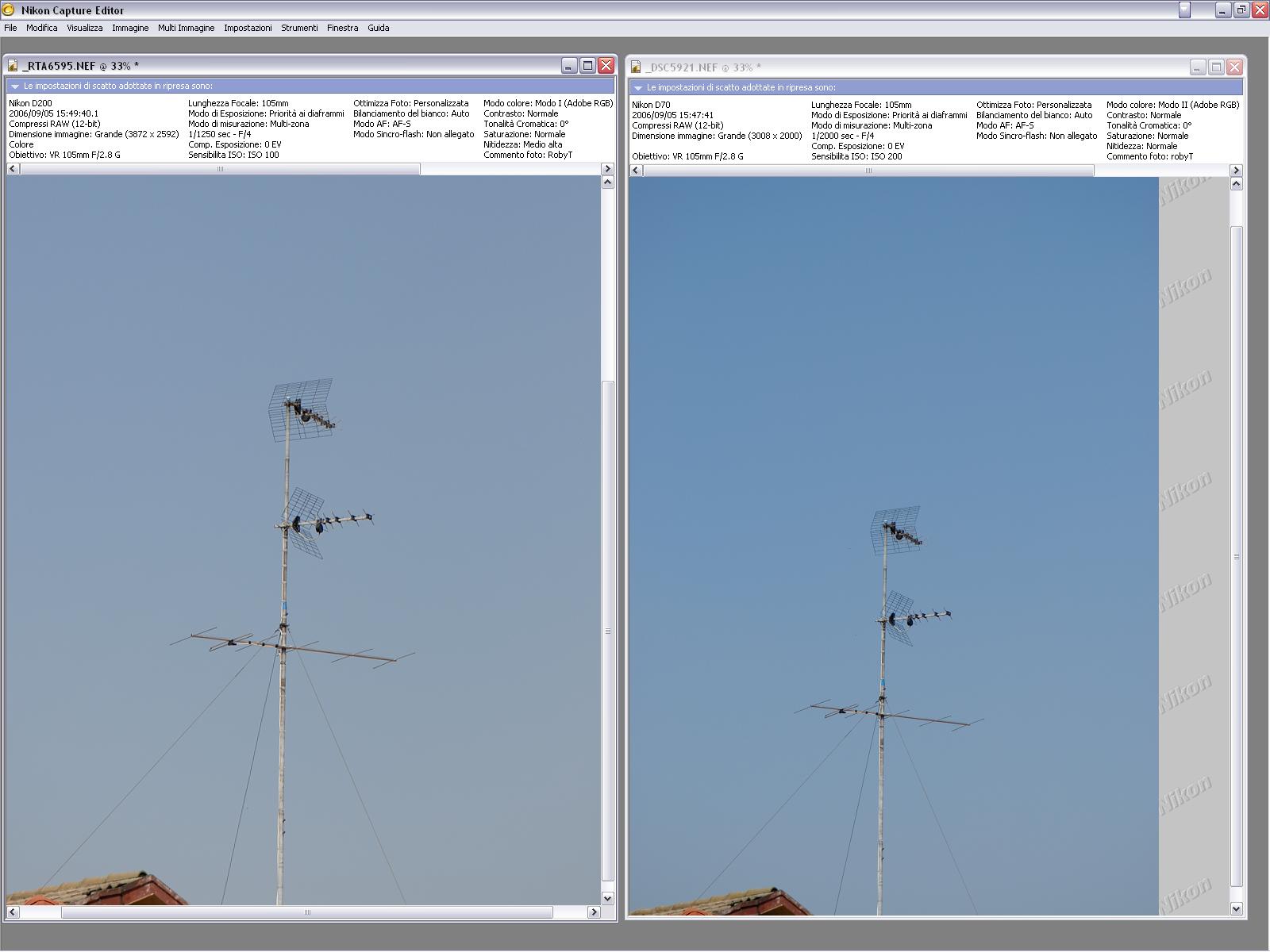This screenshot has height=952, width=1270.
Task: Open the Impostazioni menu
Action: click(248, 28)
